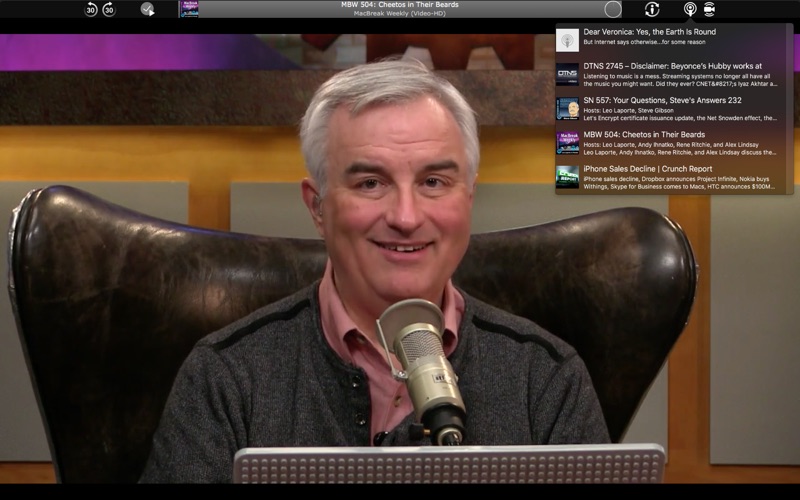Click the now-playing title MBW 504 in toolbar
Image resolution: width=800 pixels, height=500 pixels.
pos(399,5)
